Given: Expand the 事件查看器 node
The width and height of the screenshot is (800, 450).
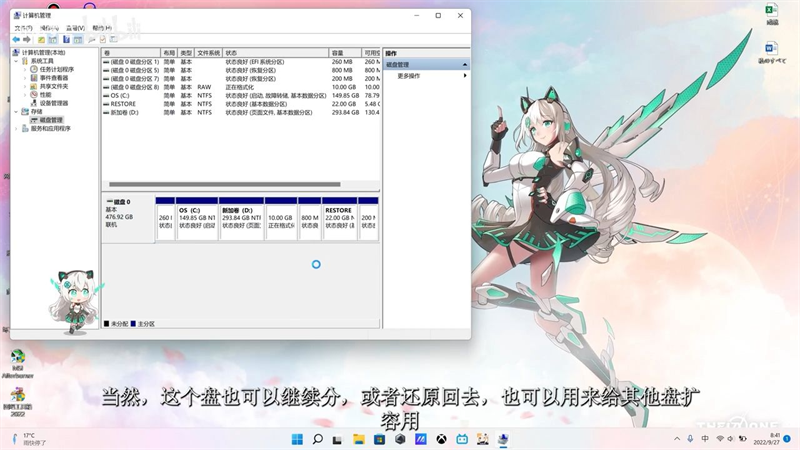Looking at the screenshot, I should [x=25, y=78].
